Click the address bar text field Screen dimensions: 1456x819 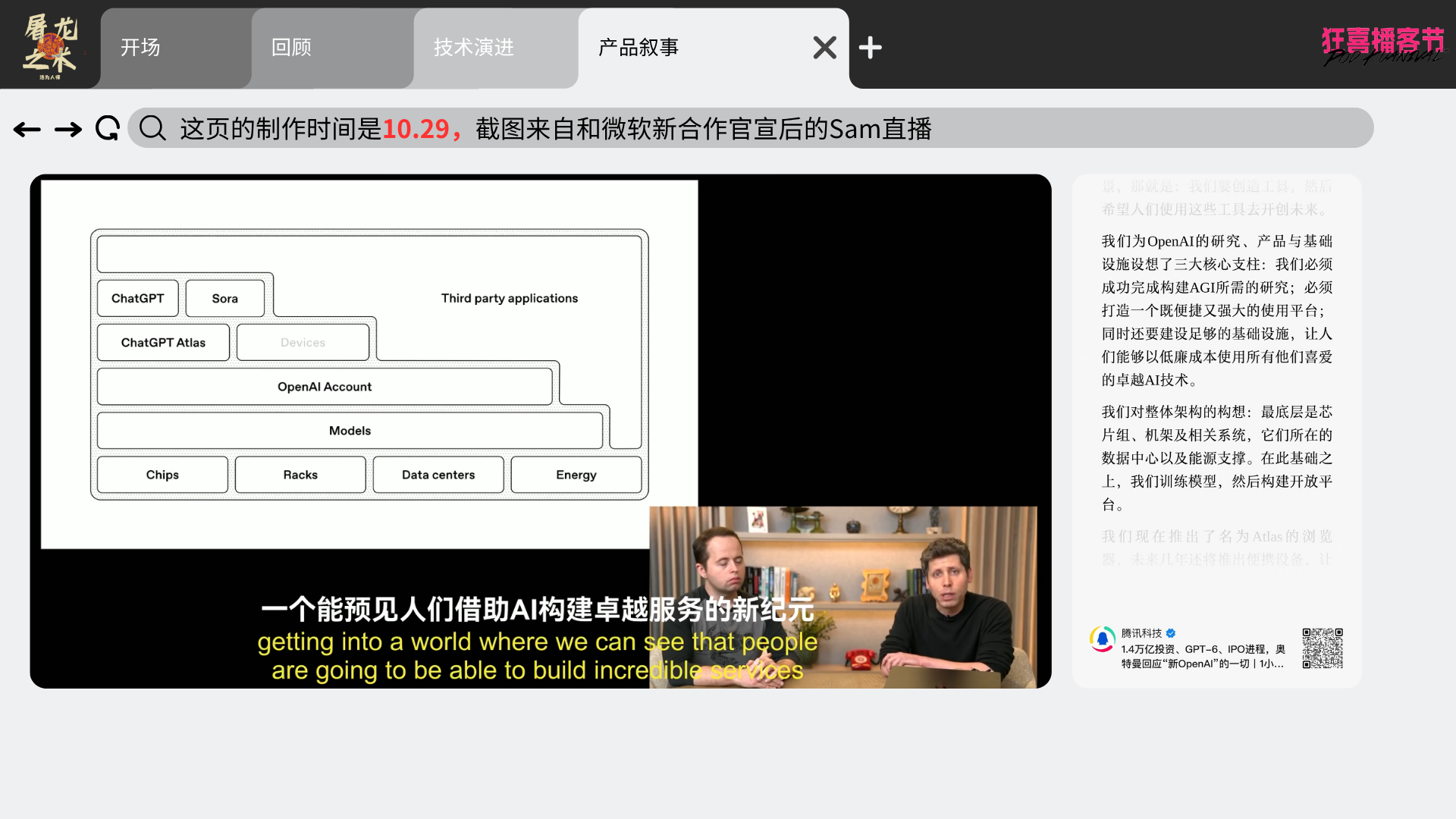pyautogui.click(x=758, y=128)
